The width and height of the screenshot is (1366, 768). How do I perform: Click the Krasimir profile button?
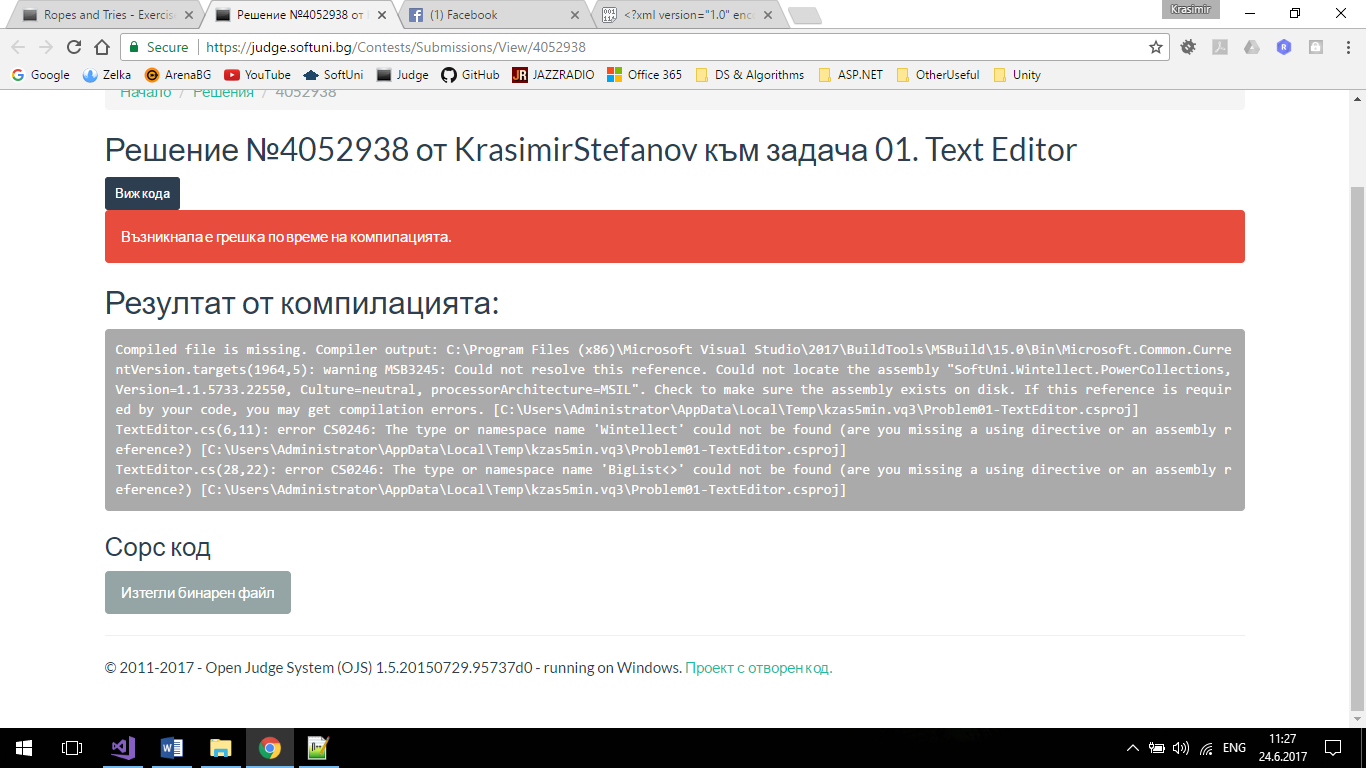coord(1191,8)
